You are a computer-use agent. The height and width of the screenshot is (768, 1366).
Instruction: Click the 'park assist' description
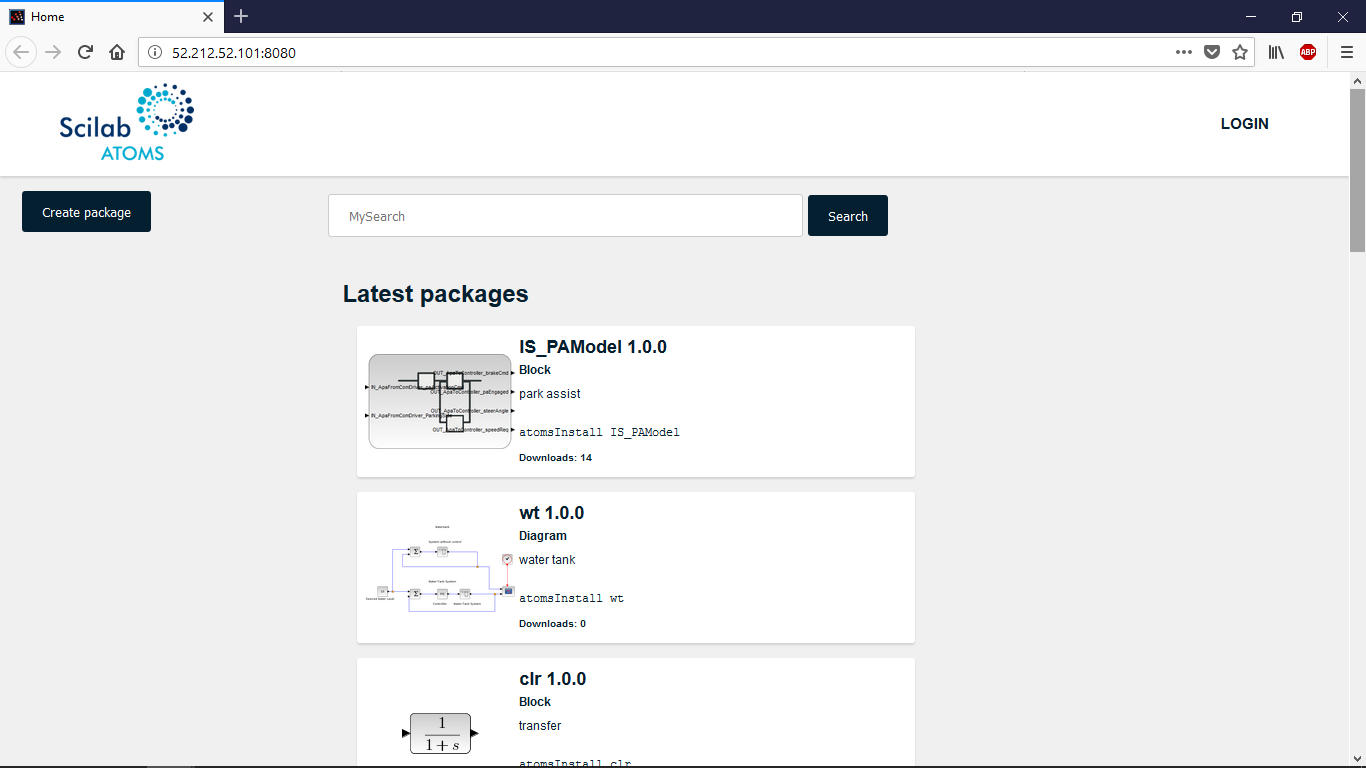pos(550,394)
